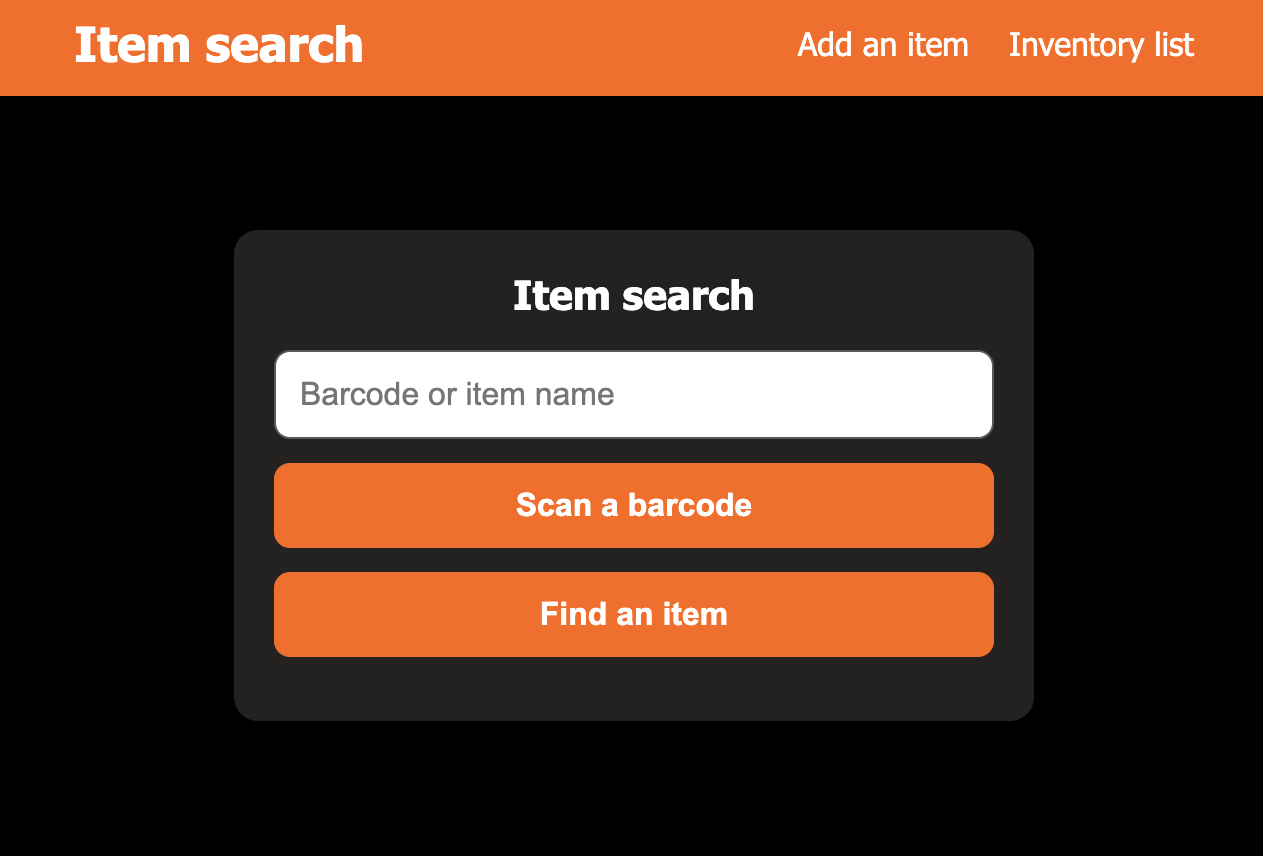Activate the Find an item label text
This screenshot has width=1263, height=856.
pos(634,614)
